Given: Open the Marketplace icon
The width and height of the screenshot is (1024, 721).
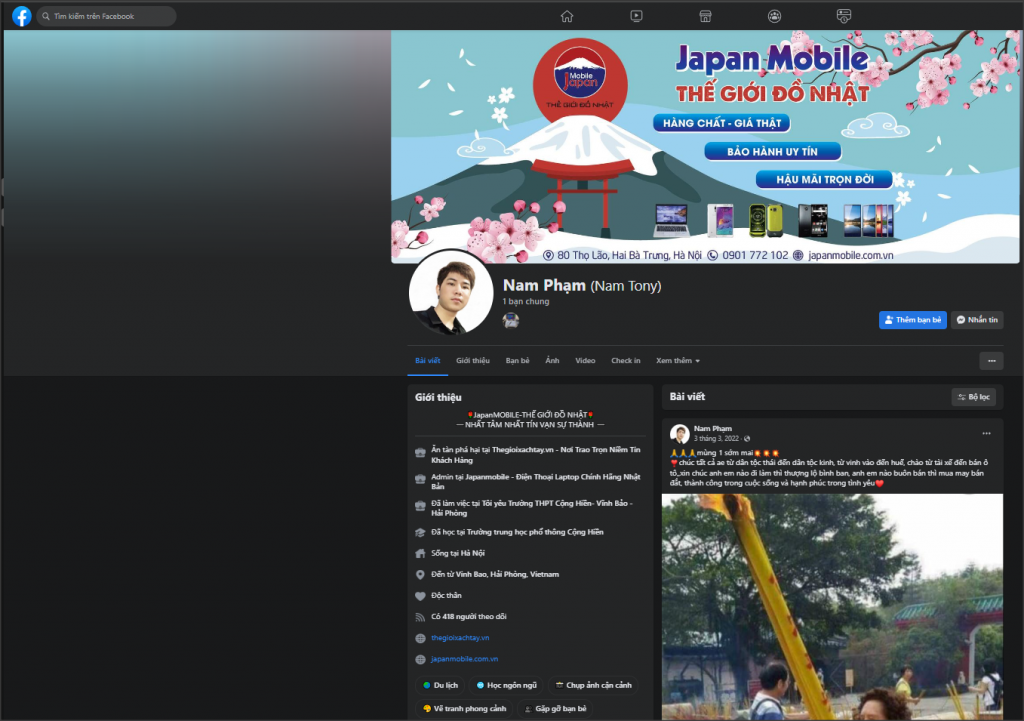Looking at the screenshot, I should coord(705,16).
